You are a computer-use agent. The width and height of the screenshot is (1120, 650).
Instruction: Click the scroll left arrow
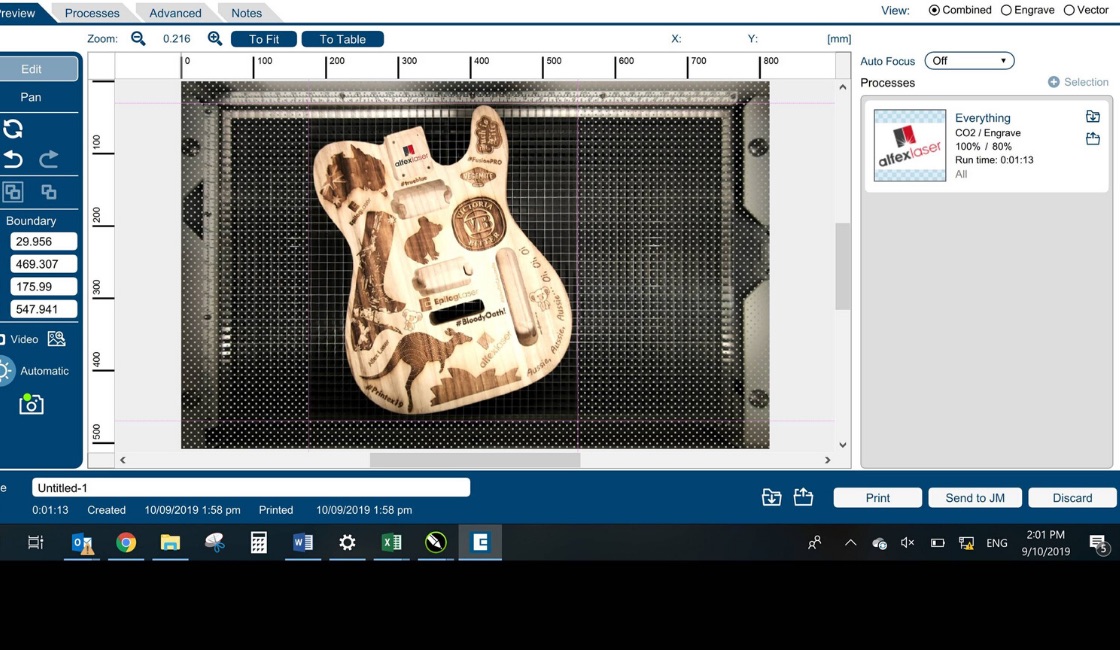(123, 460)
